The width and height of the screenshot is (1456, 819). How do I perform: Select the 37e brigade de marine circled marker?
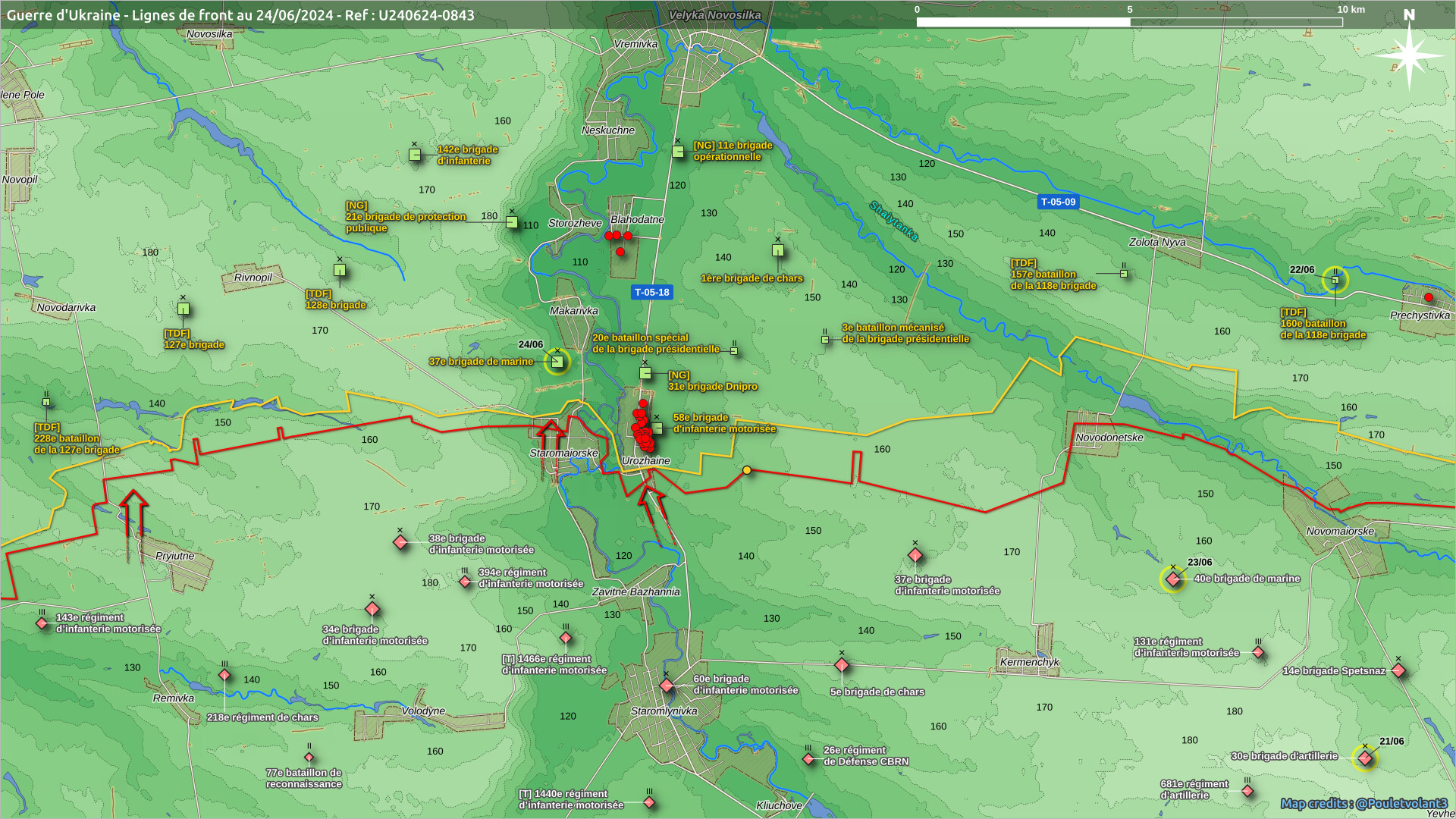click(x=557, y=362)
